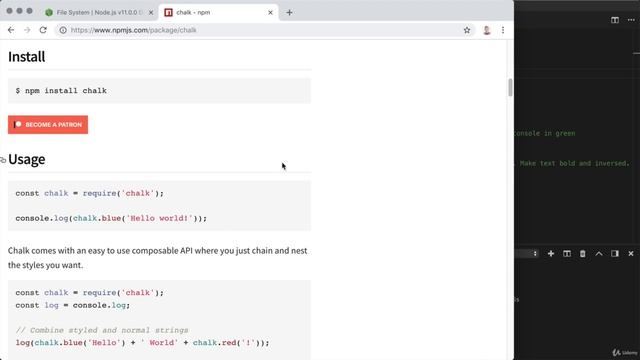Close the chalk - npm tab
640x360 pixels.
pyautogui.click(x=270, y=13)
